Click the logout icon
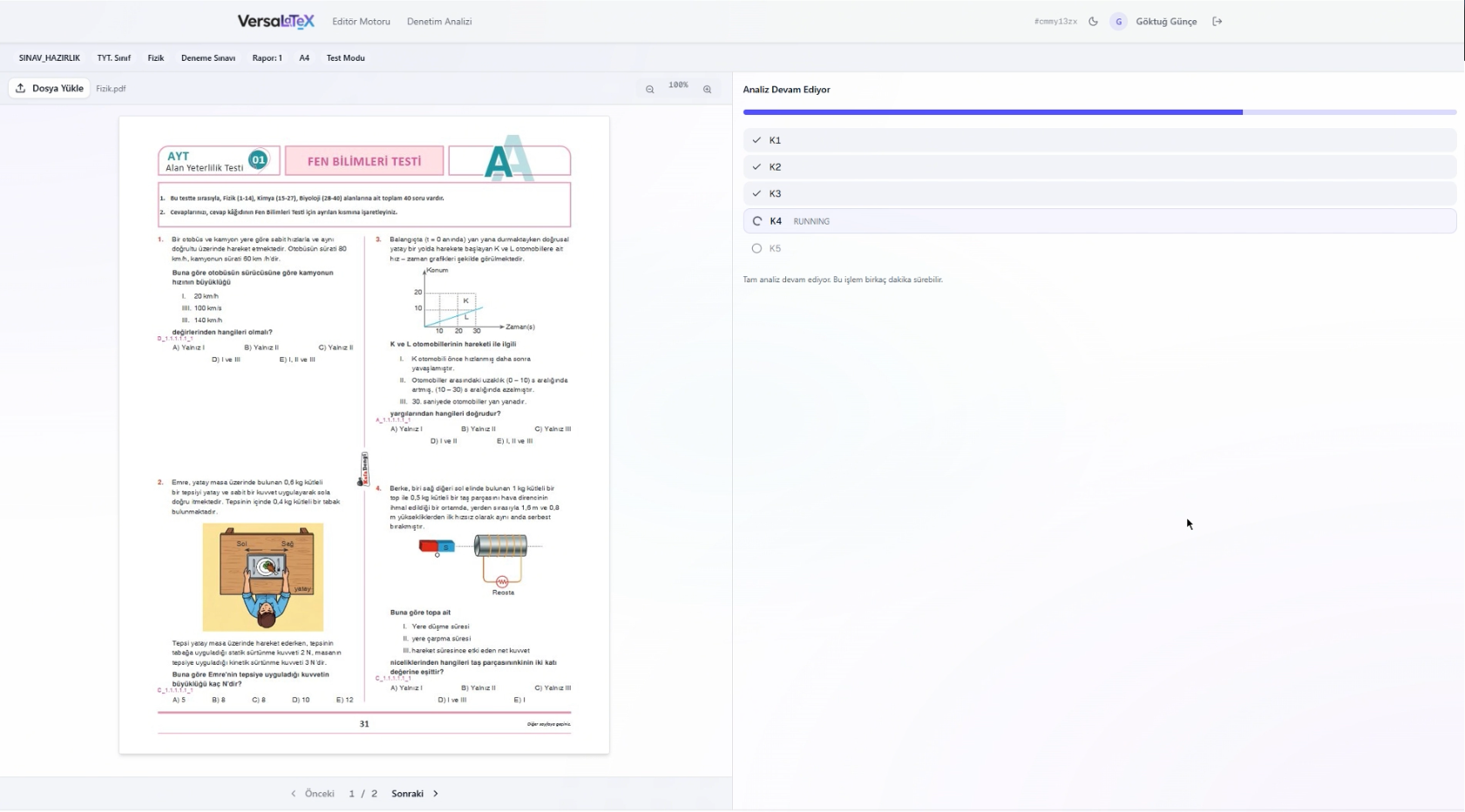The width and height of the screenshot is (1465, 812). pos(1217,22)
